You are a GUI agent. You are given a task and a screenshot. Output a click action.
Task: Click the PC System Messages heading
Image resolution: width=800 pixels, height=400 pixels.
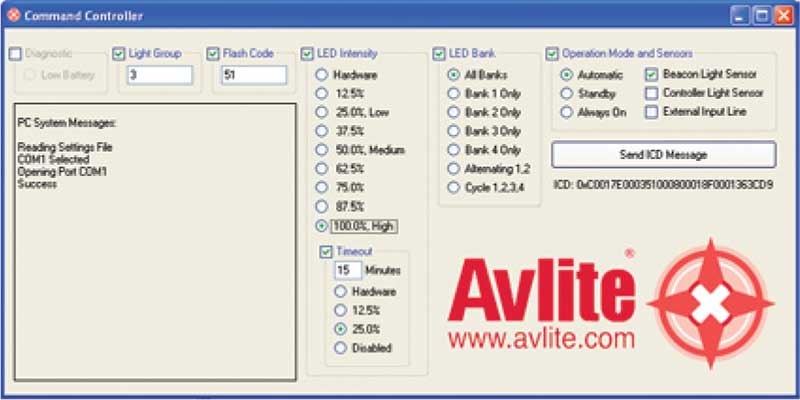(67, 123)
